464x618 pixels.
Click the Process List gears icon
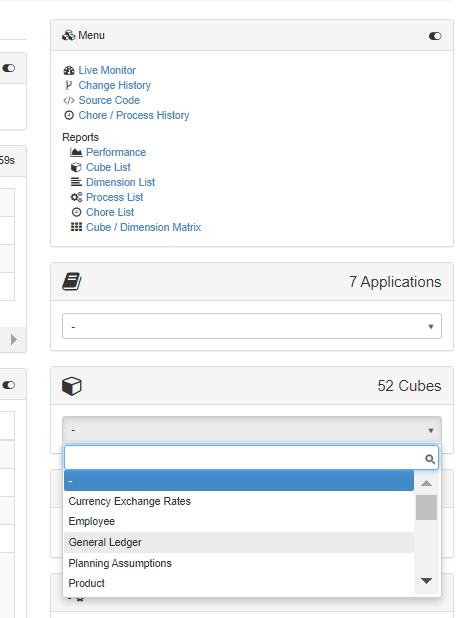click(x=76, y=197)
